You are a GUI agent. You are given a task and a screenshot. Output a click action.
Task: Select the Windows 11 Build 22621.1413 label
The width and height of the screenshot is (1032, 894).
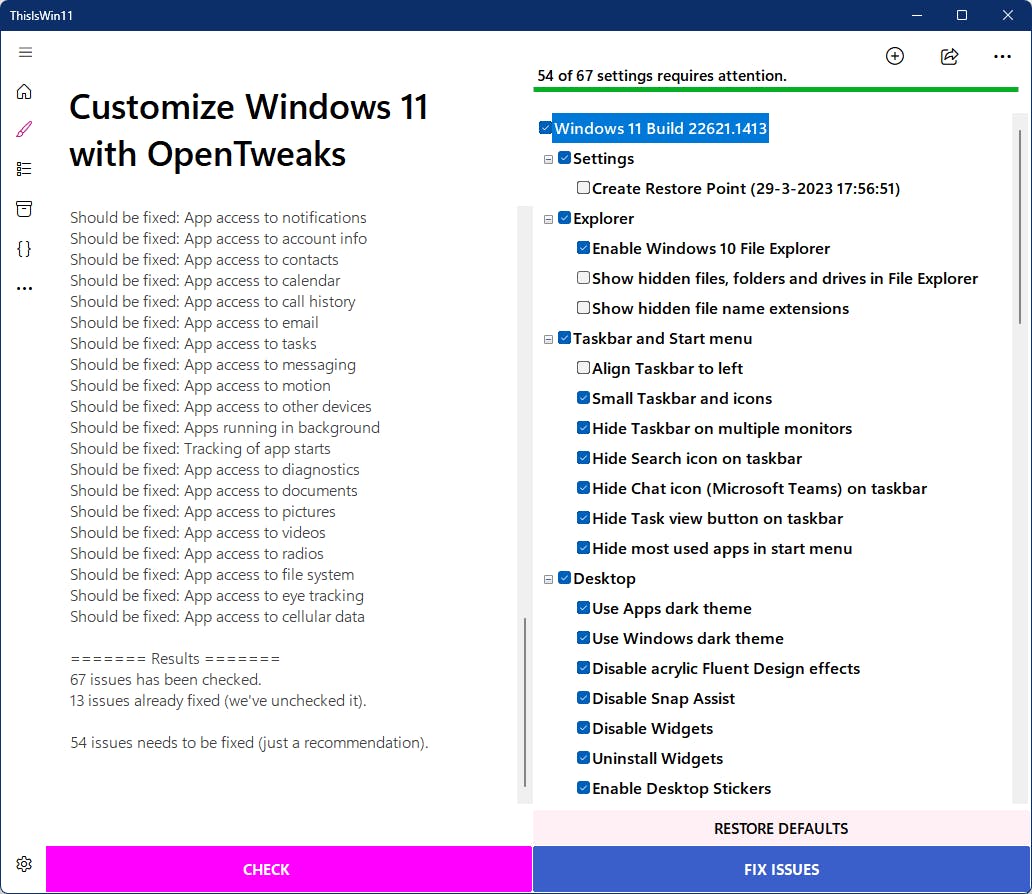click(660, 128)
